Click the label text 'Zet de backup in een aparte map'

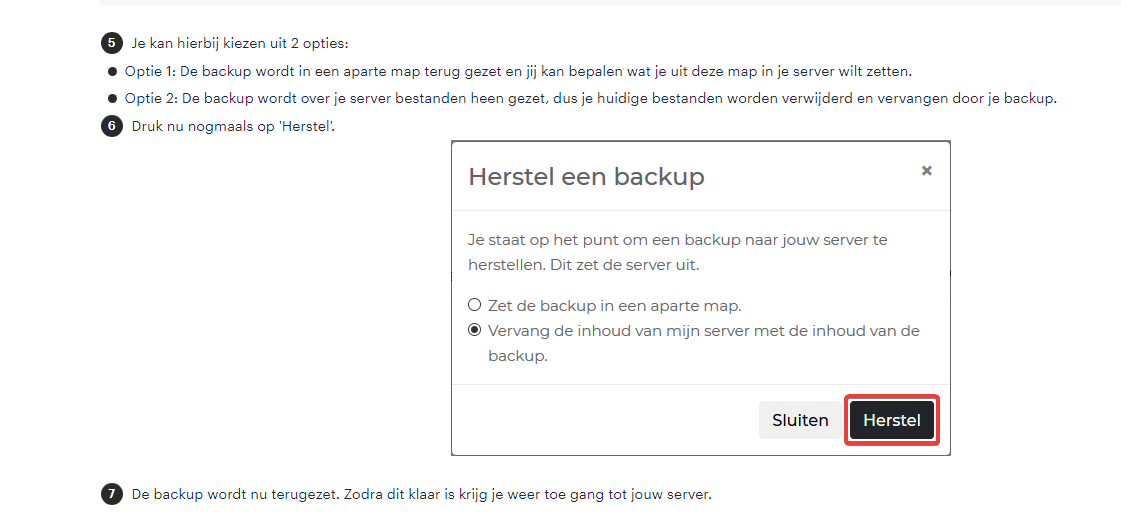click(614, 305)
